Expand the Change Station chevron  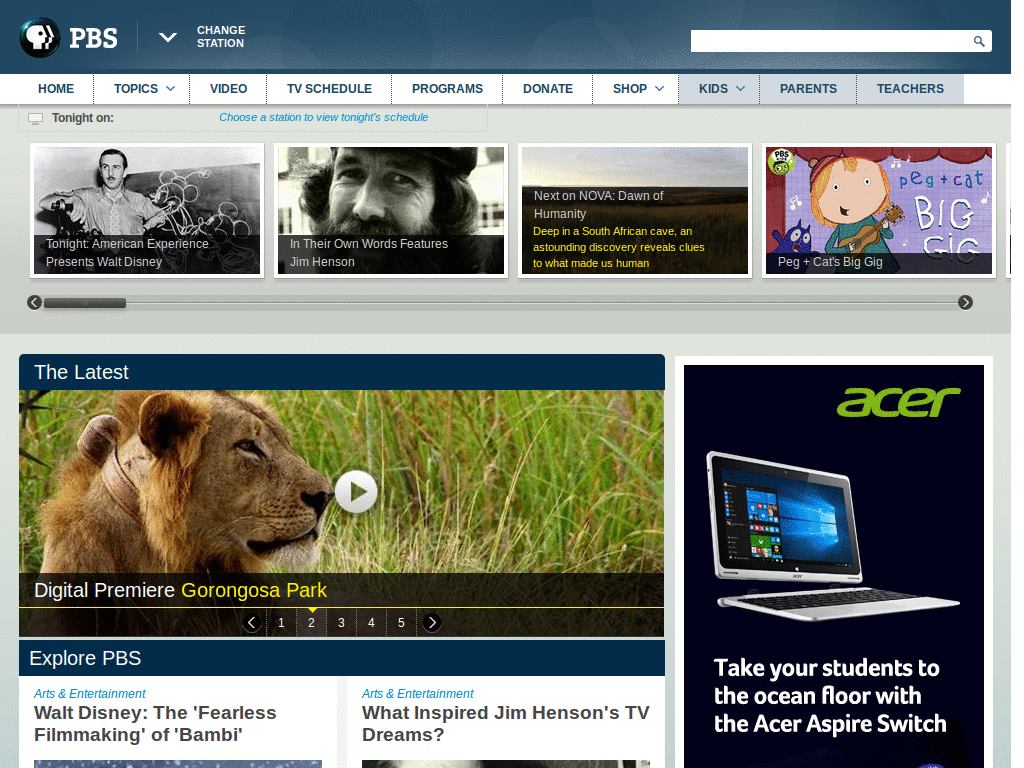click(x=168, y=37)
